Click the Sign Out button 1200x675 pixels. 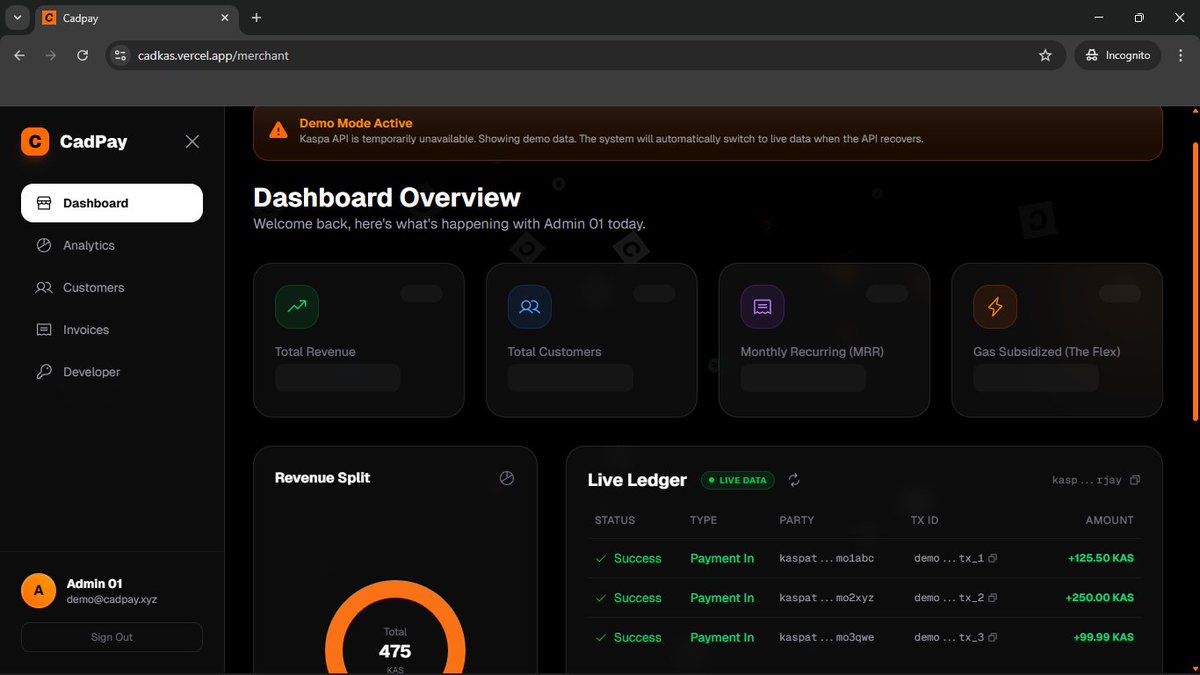[x=111, y=637]
